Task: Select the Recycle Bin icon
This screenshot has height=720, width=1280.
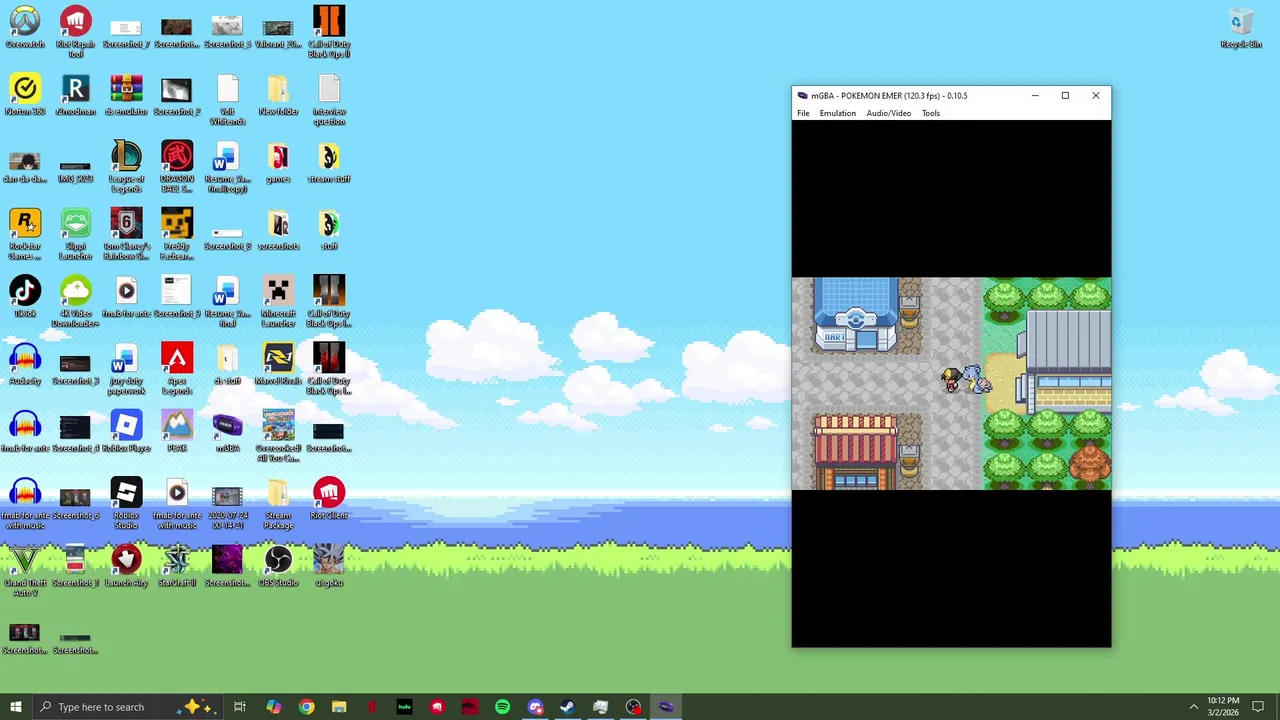Action: click(1241, 28)
